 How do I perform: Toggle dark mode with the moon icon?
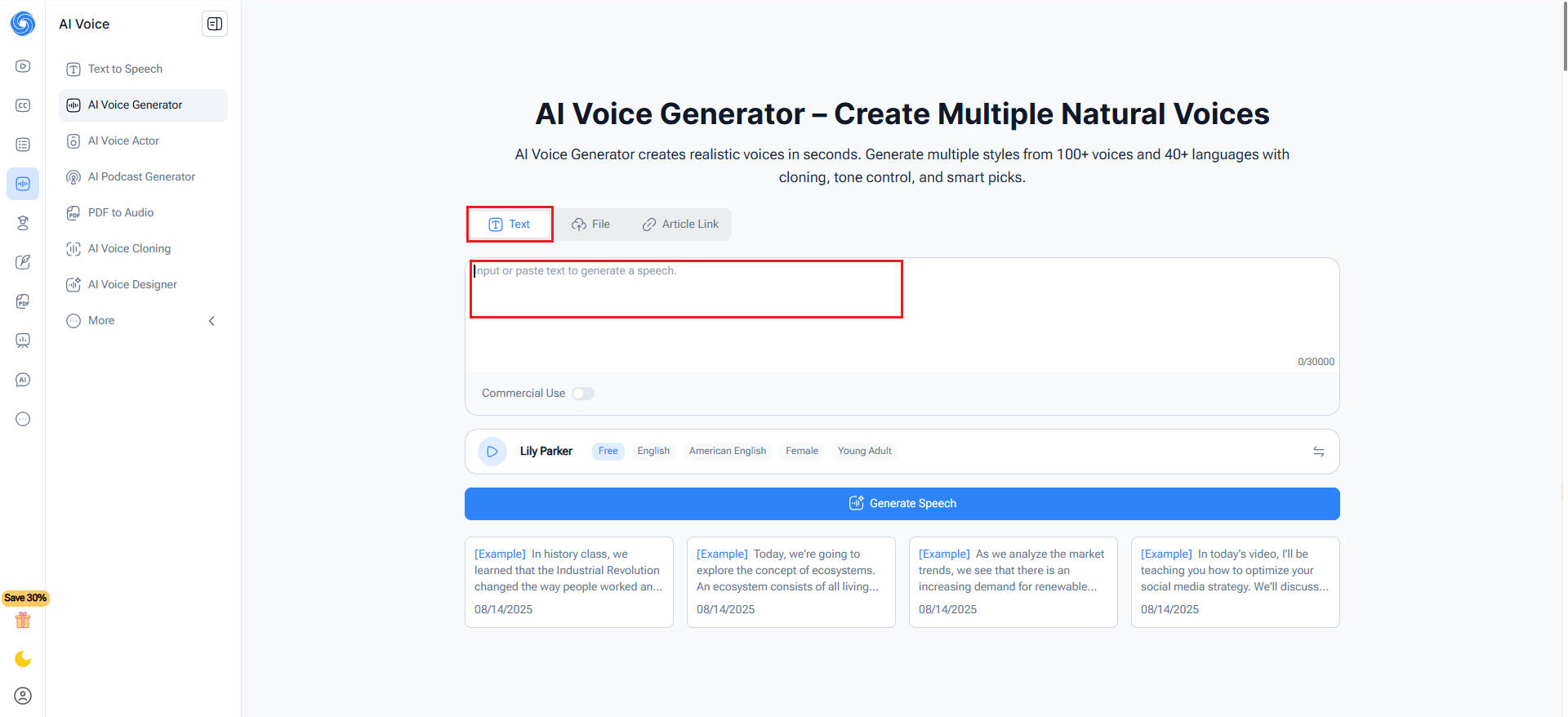(23, 659)
